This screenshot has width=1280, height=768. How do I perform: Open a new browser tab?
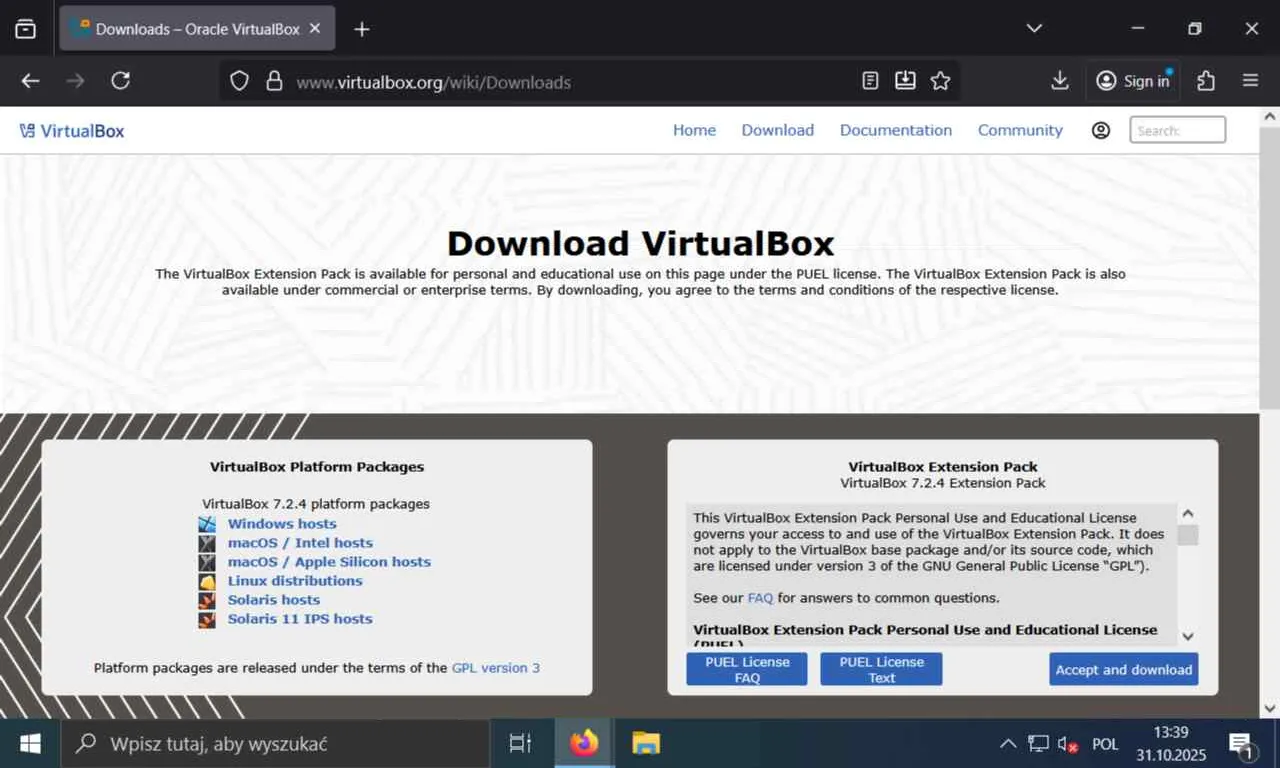pos(362,29)
